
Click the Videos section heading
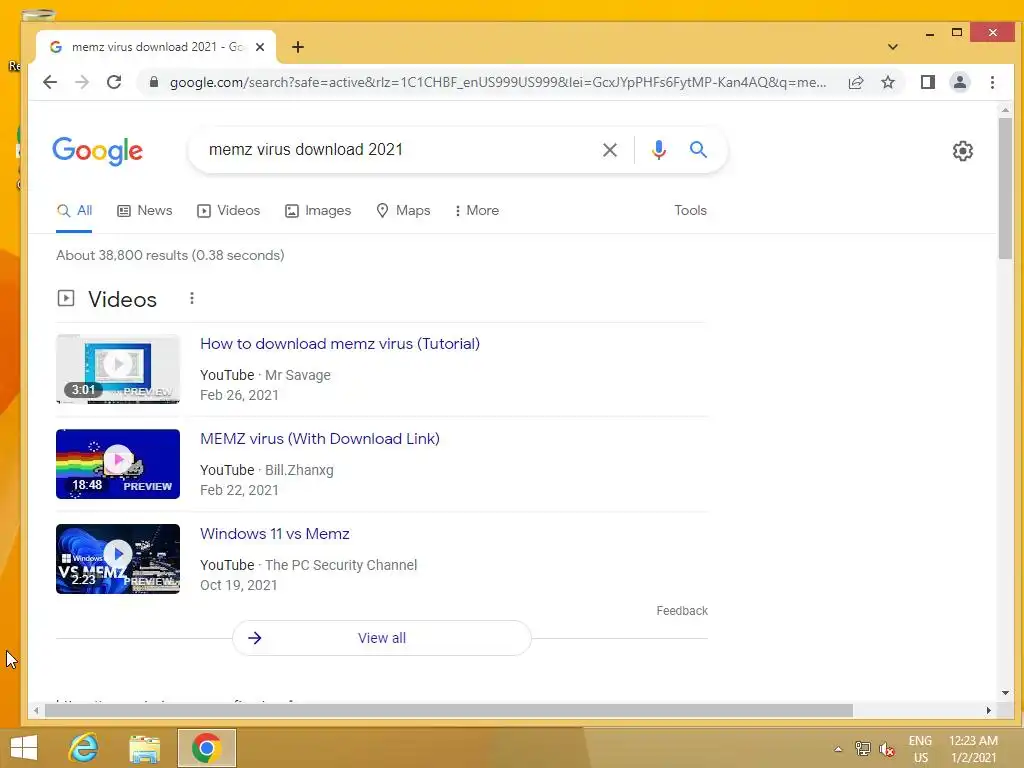pyautogui.click(x=122, y=299)
